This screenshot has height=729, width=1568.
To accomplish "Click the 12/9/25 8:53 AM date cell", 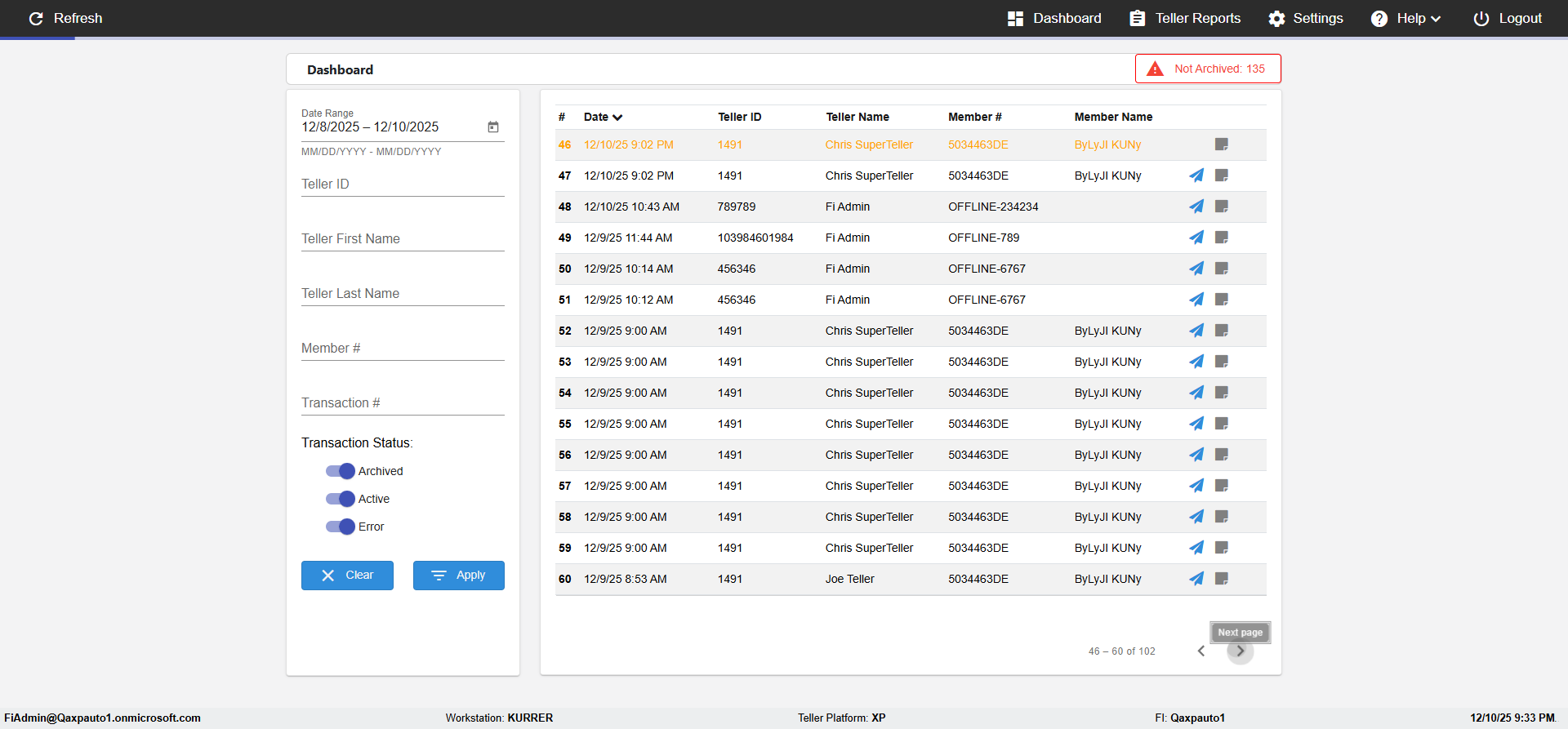I will [x=626, y=579].
